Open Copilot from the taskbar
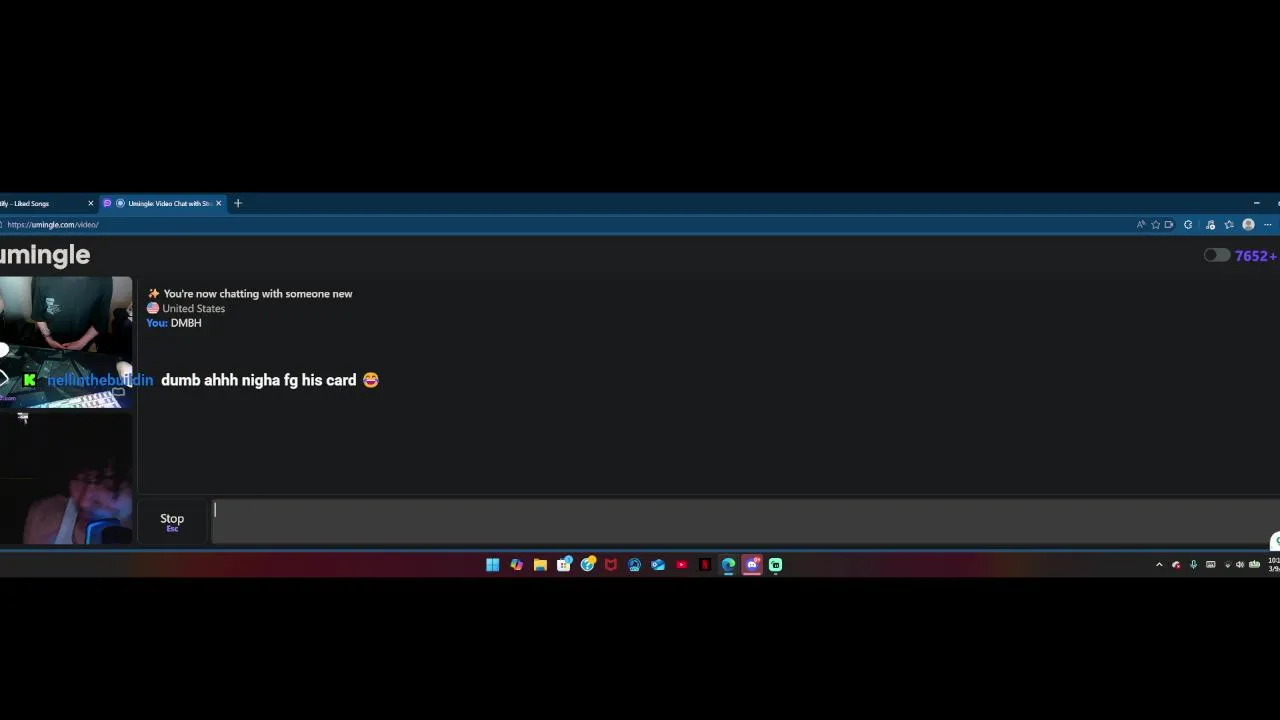This screenshot has width=1280, height=720. pyautogui.click(x=516, y=565)
